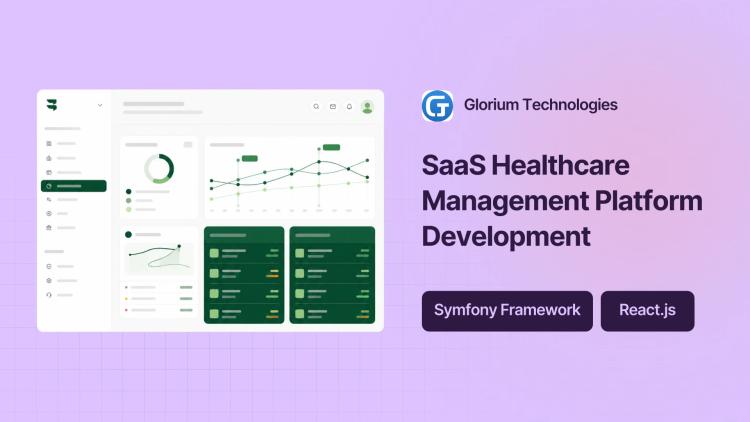Click the headset support icon in sidebar

pos(49,295)
